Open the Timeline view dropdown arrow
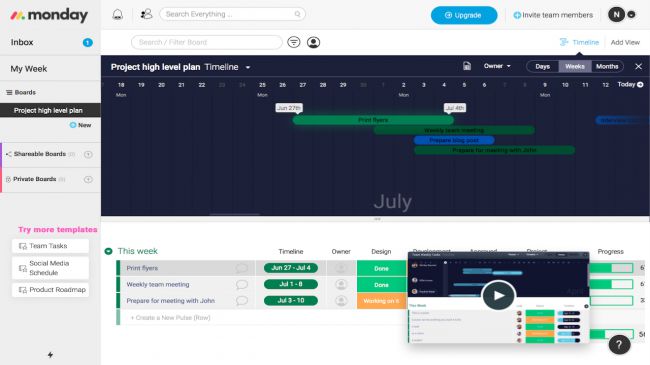Viewport: 650px width, 365px height. (248, 67)
